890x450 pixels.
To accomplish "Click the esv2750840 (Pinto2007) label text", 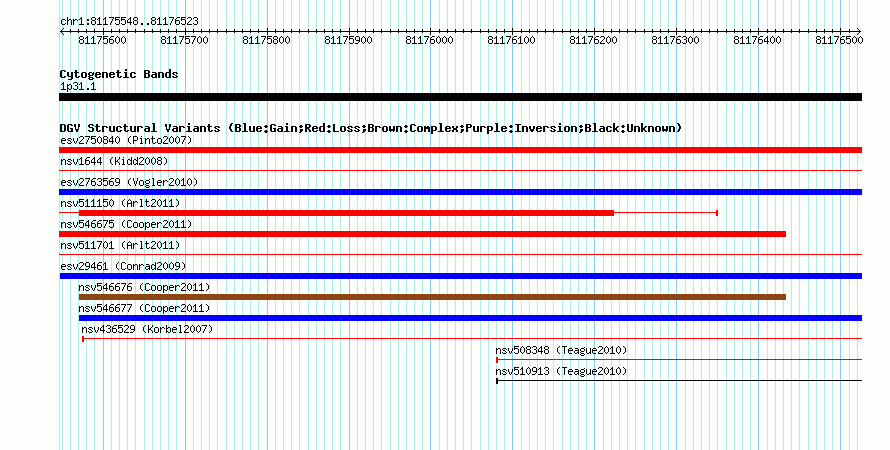I will pyautogui.click(x=126, y=140).
